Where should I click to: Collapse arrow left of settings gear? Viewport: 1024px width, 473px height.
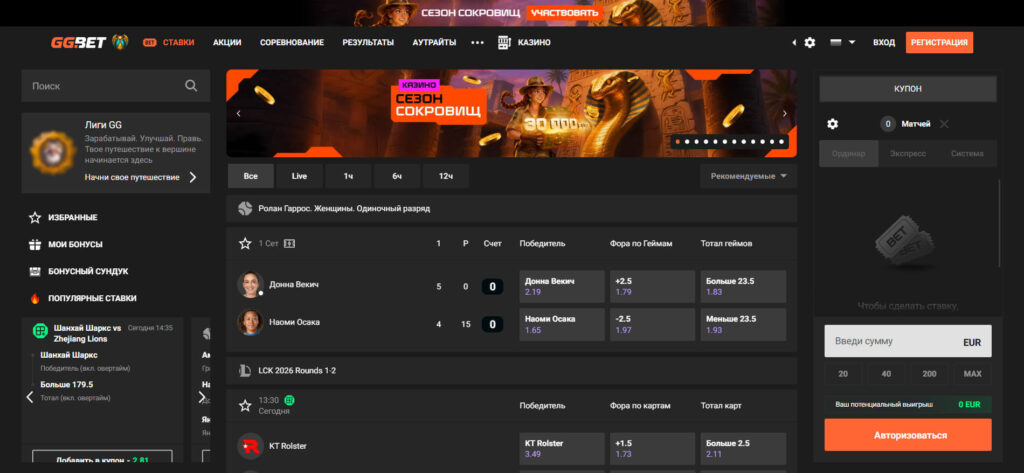pos(794,42)
